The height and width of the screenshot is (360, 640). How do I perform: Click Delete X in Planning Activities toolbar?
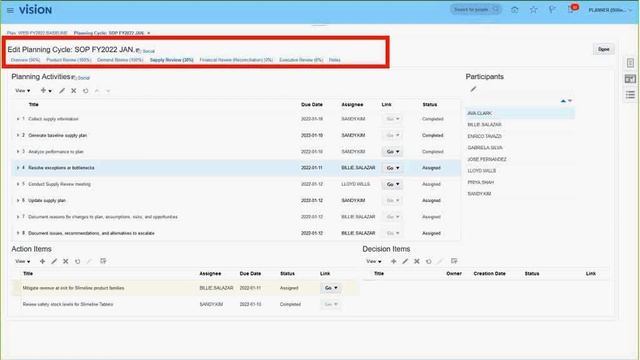pyautogui.click(x=73, y=91)
